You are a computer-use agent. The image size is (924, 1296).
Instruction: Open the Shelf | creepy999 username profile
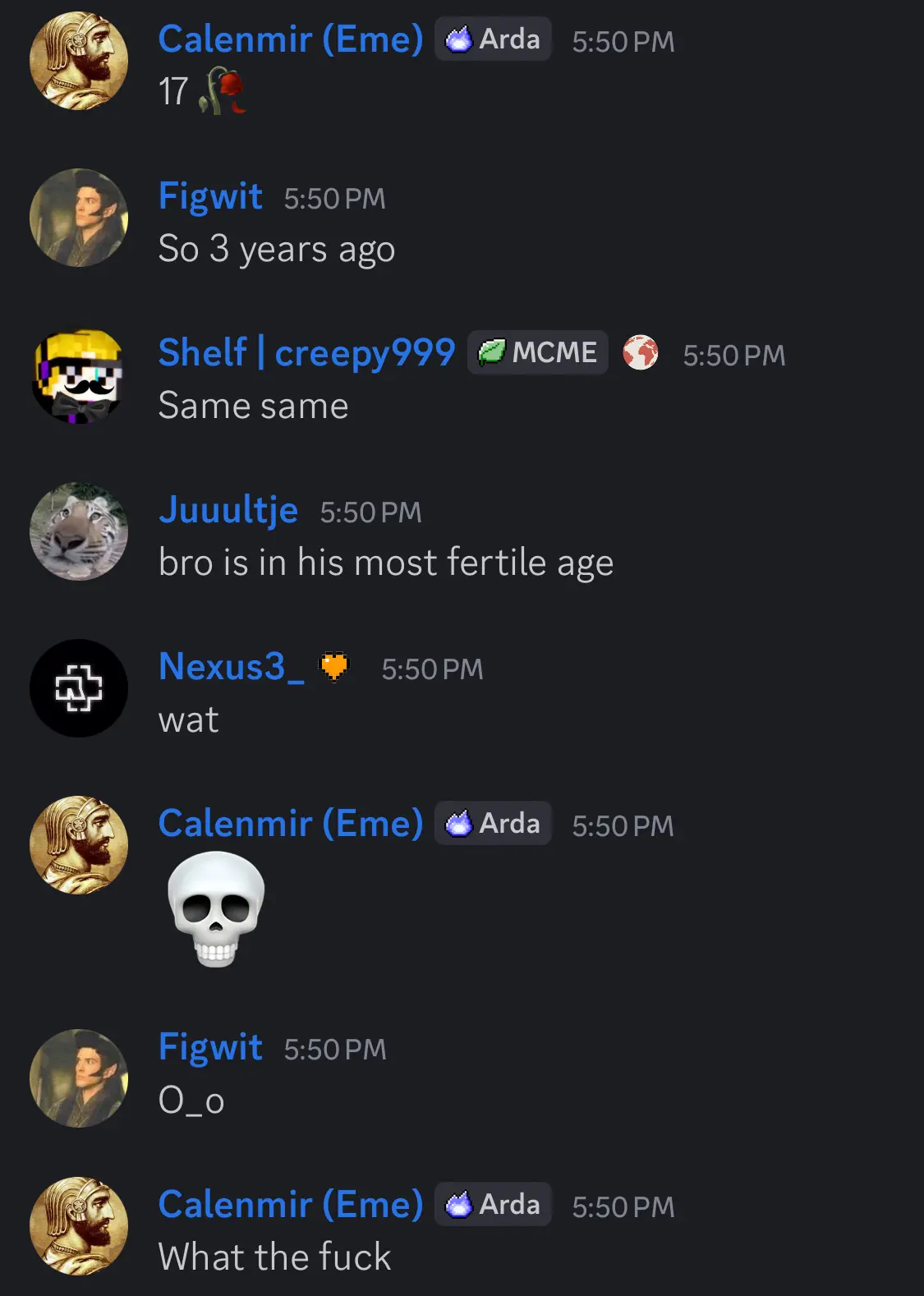point(306,353)
